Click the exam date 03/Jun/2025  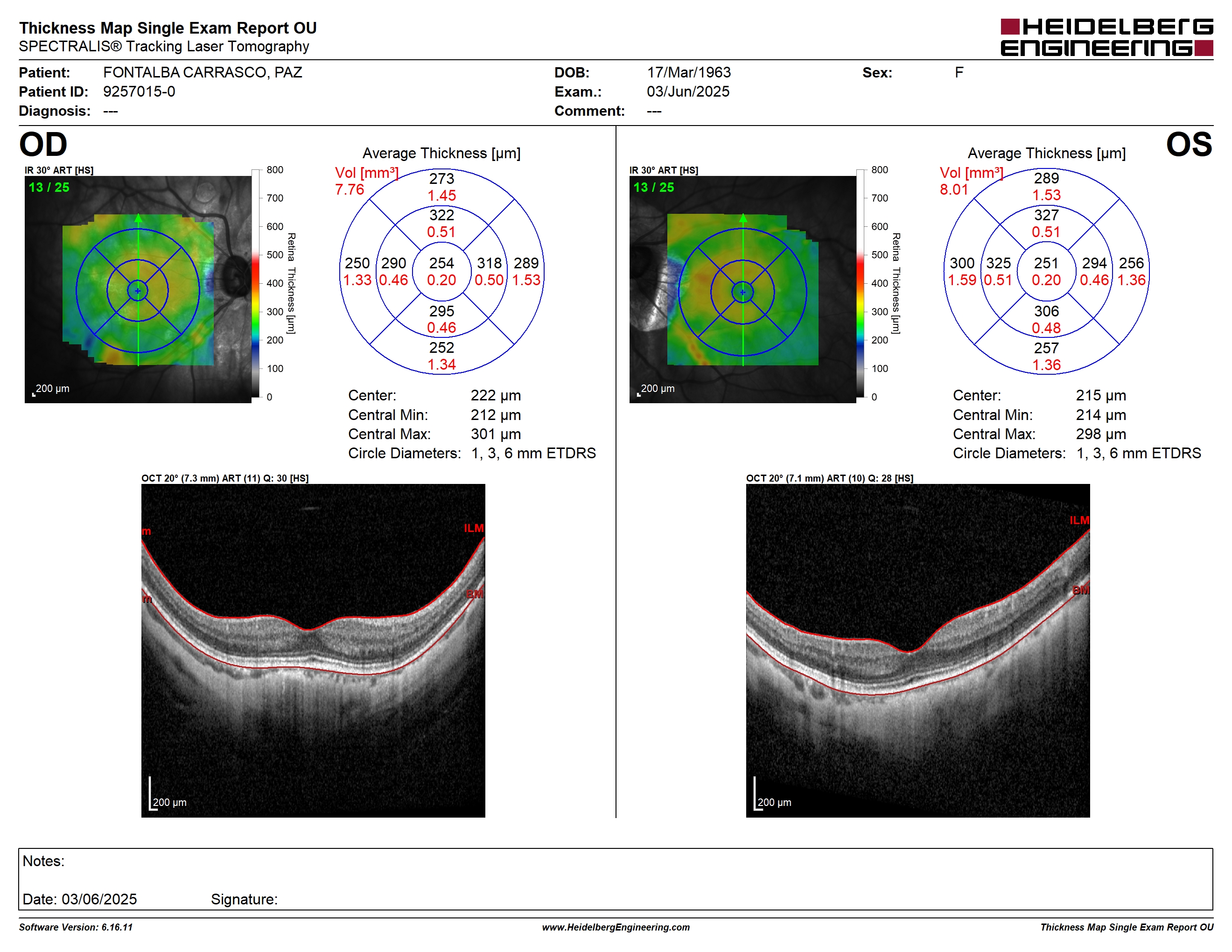[688, 92]
